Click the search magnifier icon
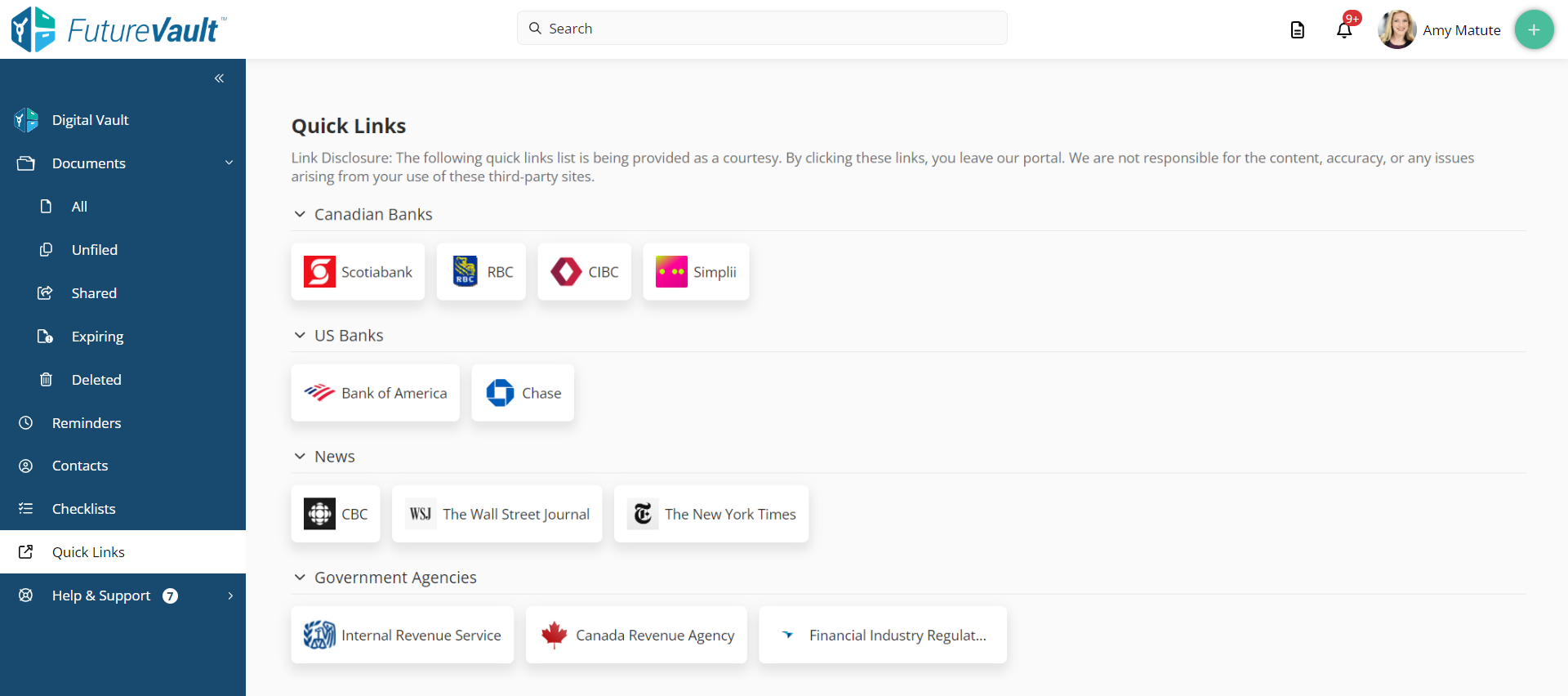This screenshot has width=1568, height=696. pyautogui.click(x=535, y=29)
